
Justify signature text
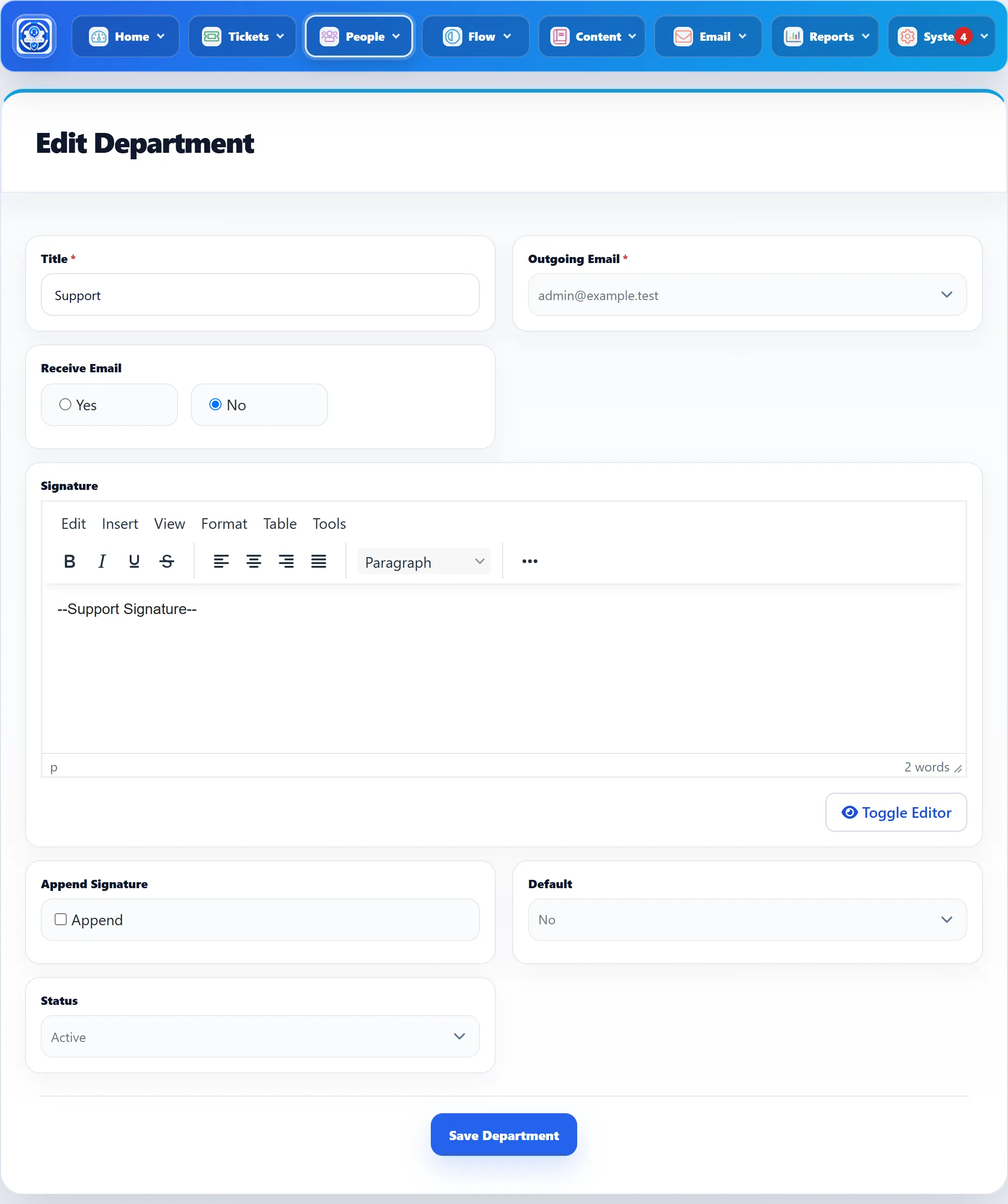(319, 561)
